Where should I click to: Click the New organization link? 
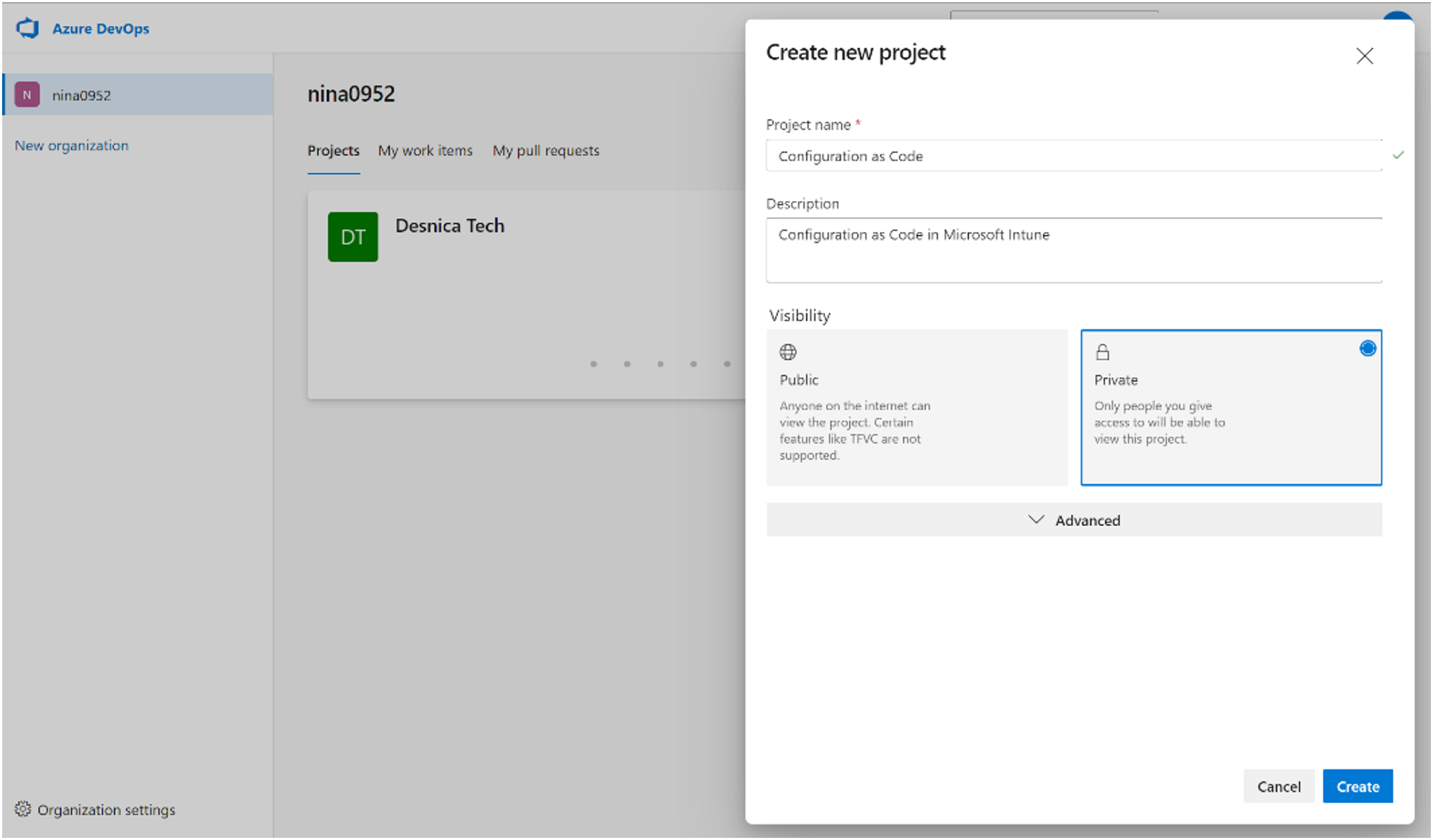72,145
